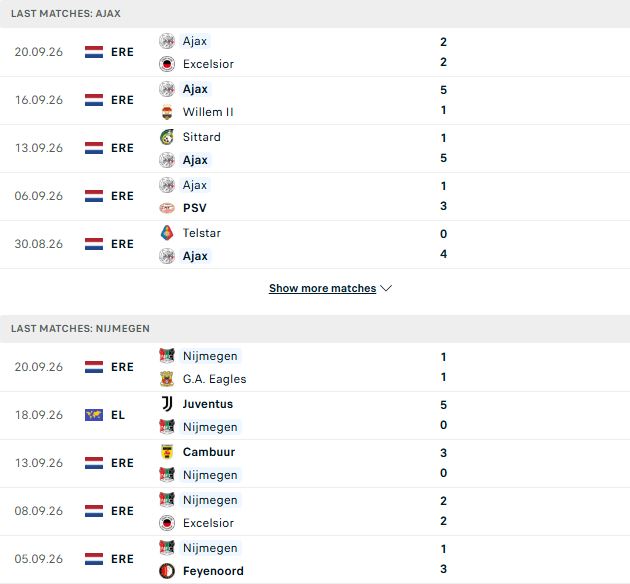Viewport: 630px width, 584px height.
Task: Select the Last Matches: Ajax header
Action: click(66, 14)
